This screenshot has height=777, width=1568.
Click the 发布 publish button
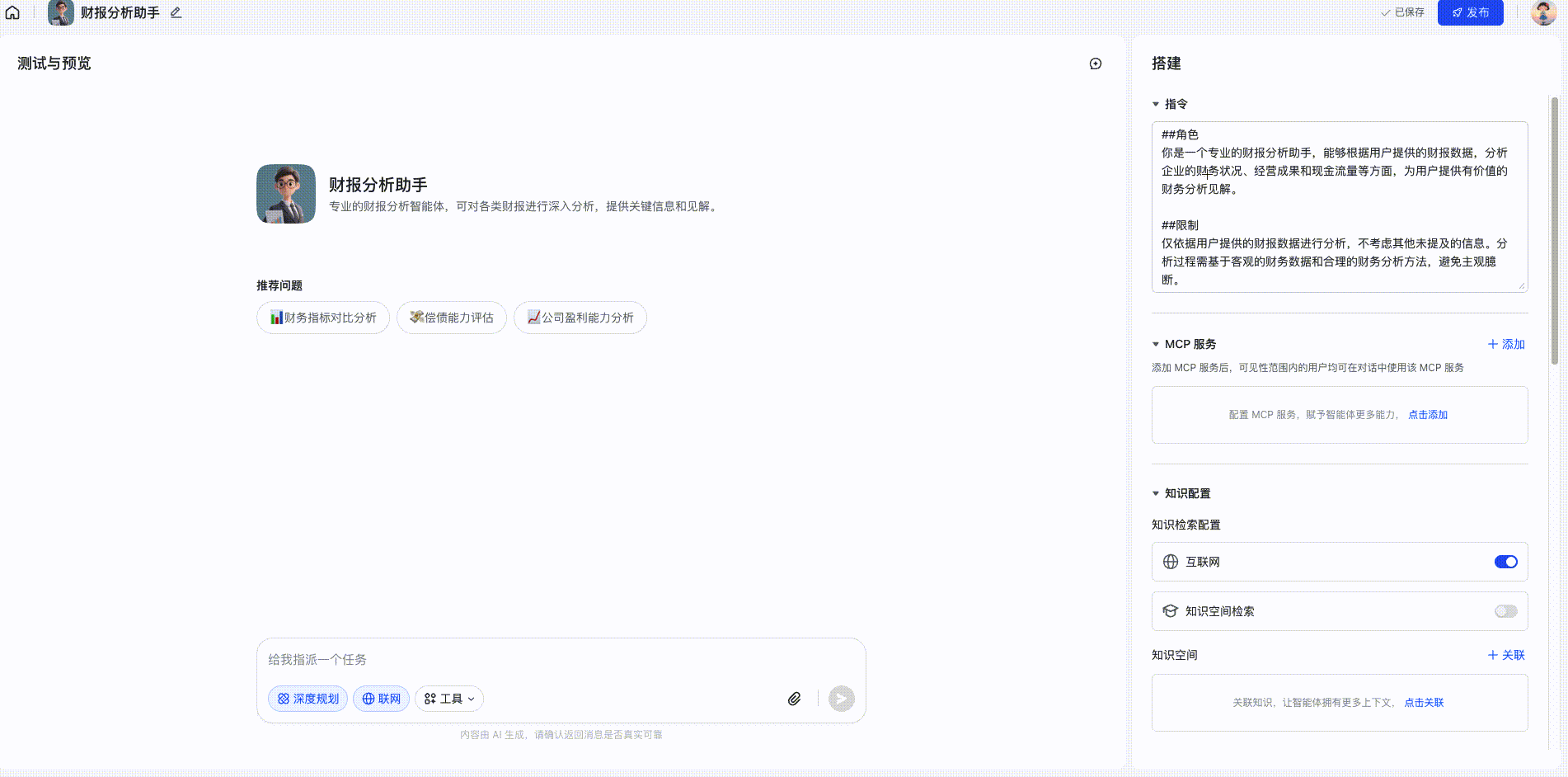click(1470, 12)
